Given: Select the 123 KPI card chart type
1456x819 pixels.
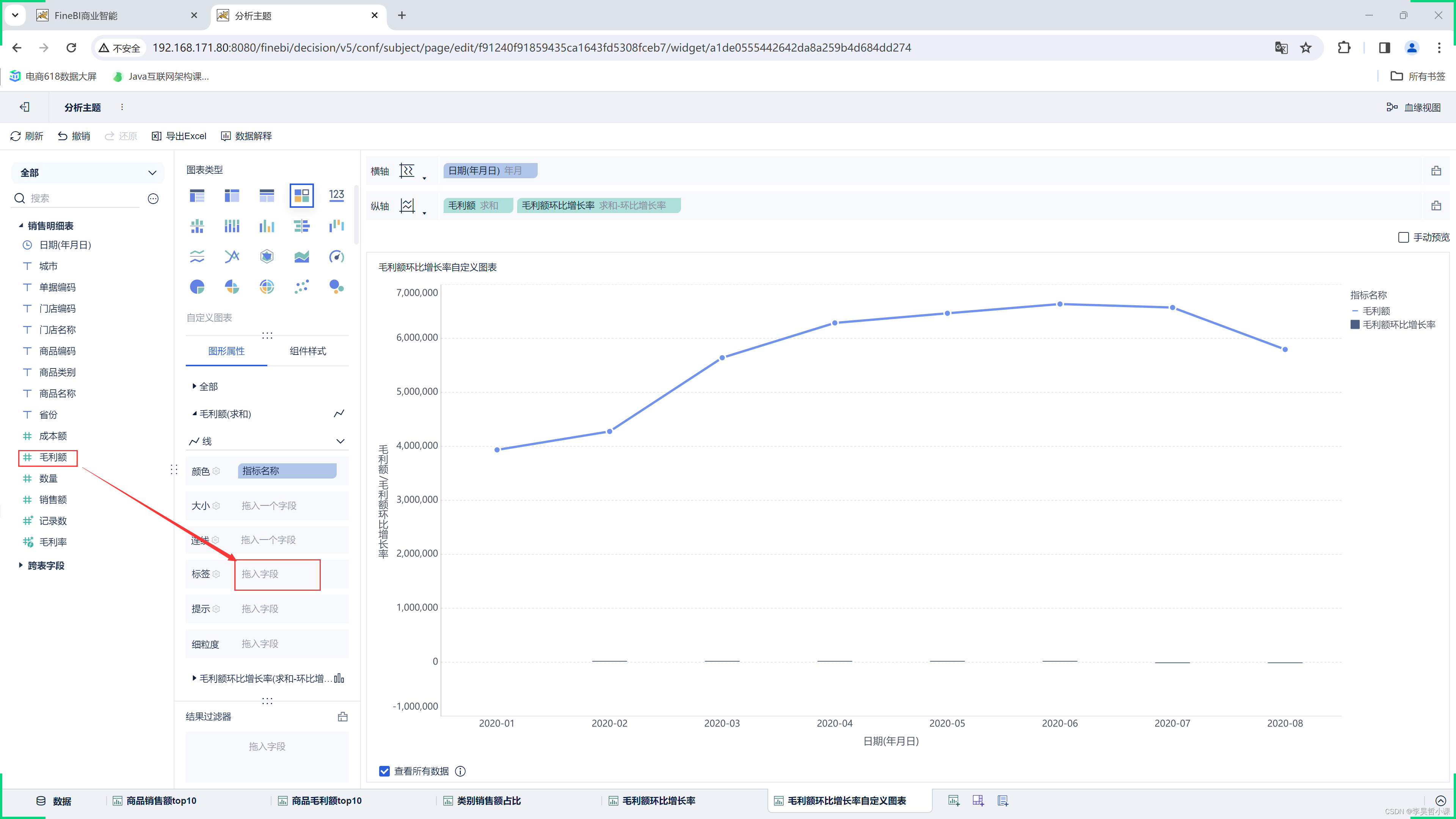Looking at the screenshot, I should (x=337, y=196).
